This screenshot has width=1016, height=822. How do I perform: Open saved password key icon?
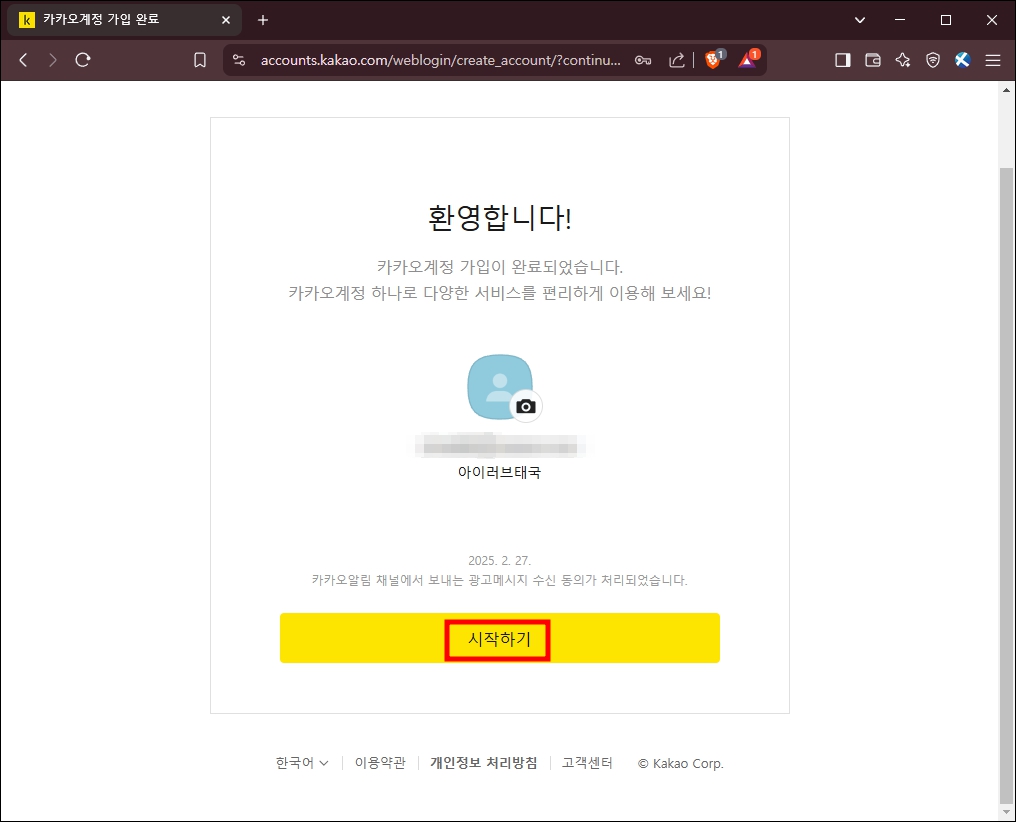(x=643, y=60)
